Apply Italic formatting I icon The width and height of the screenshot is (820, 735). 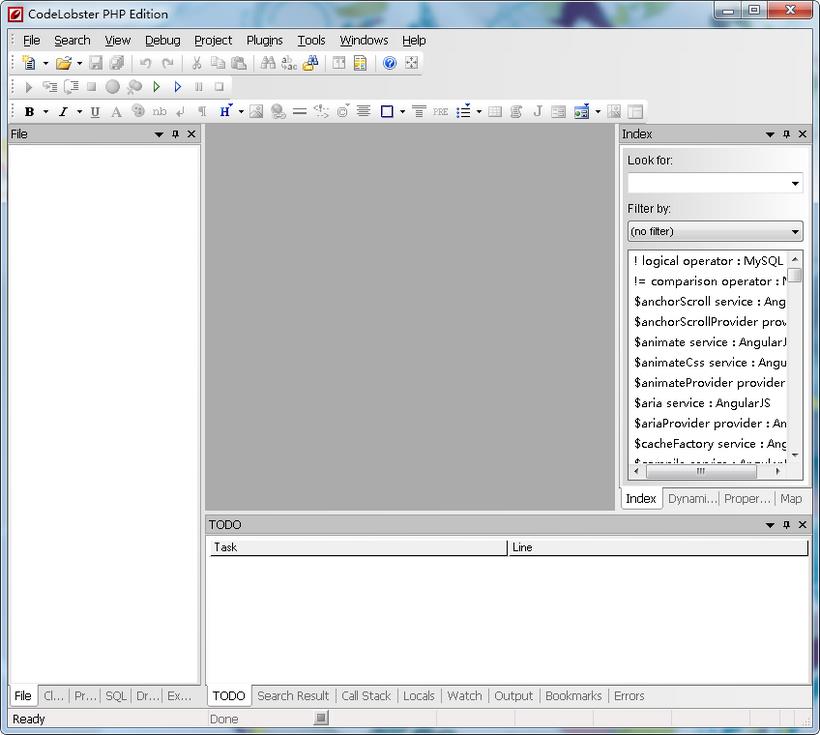coord(63,111)
